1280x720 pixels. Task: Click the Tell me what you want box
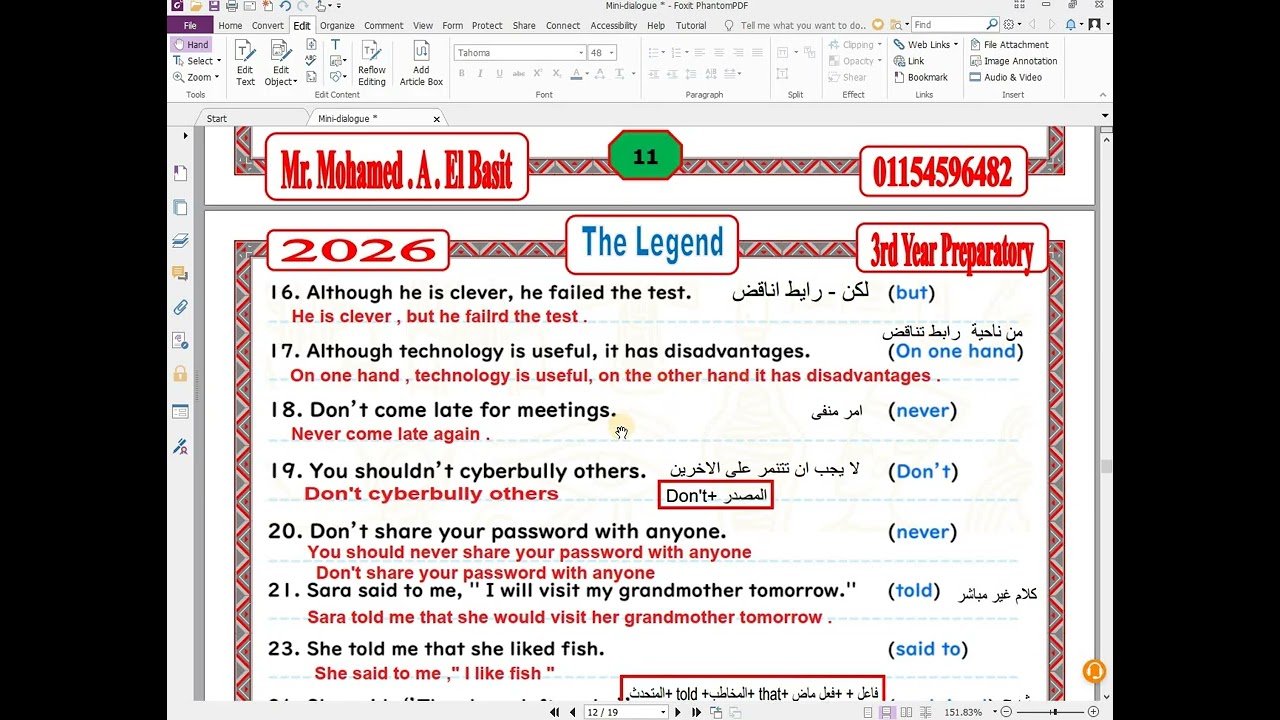click(x=804, y=25)
